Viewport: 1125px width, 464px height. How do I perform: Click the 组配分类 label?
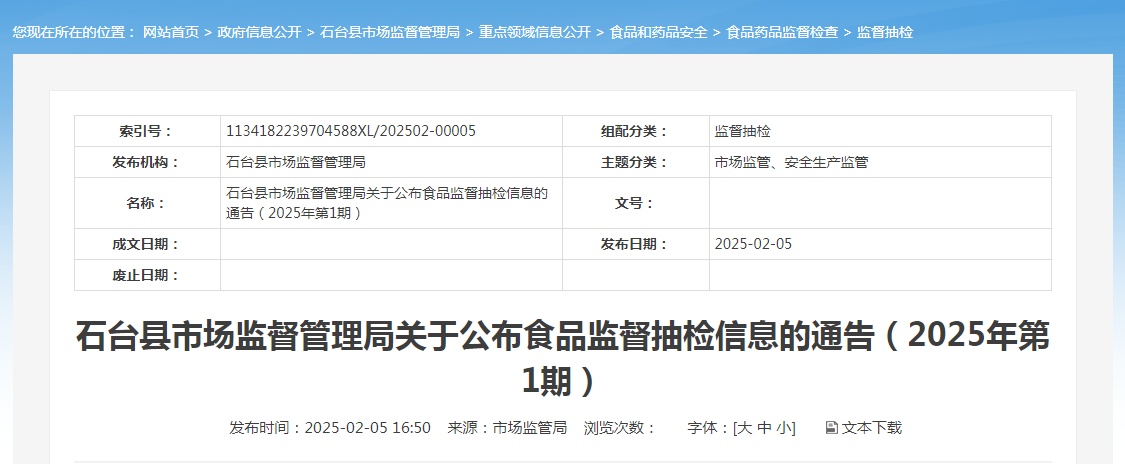pos(635,131)
